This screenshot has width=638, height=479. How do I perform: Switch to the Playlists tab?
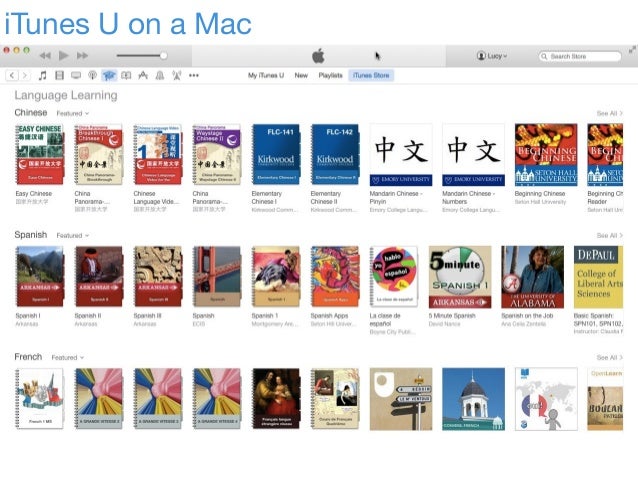pyautogui.click(x=330, y=75)
